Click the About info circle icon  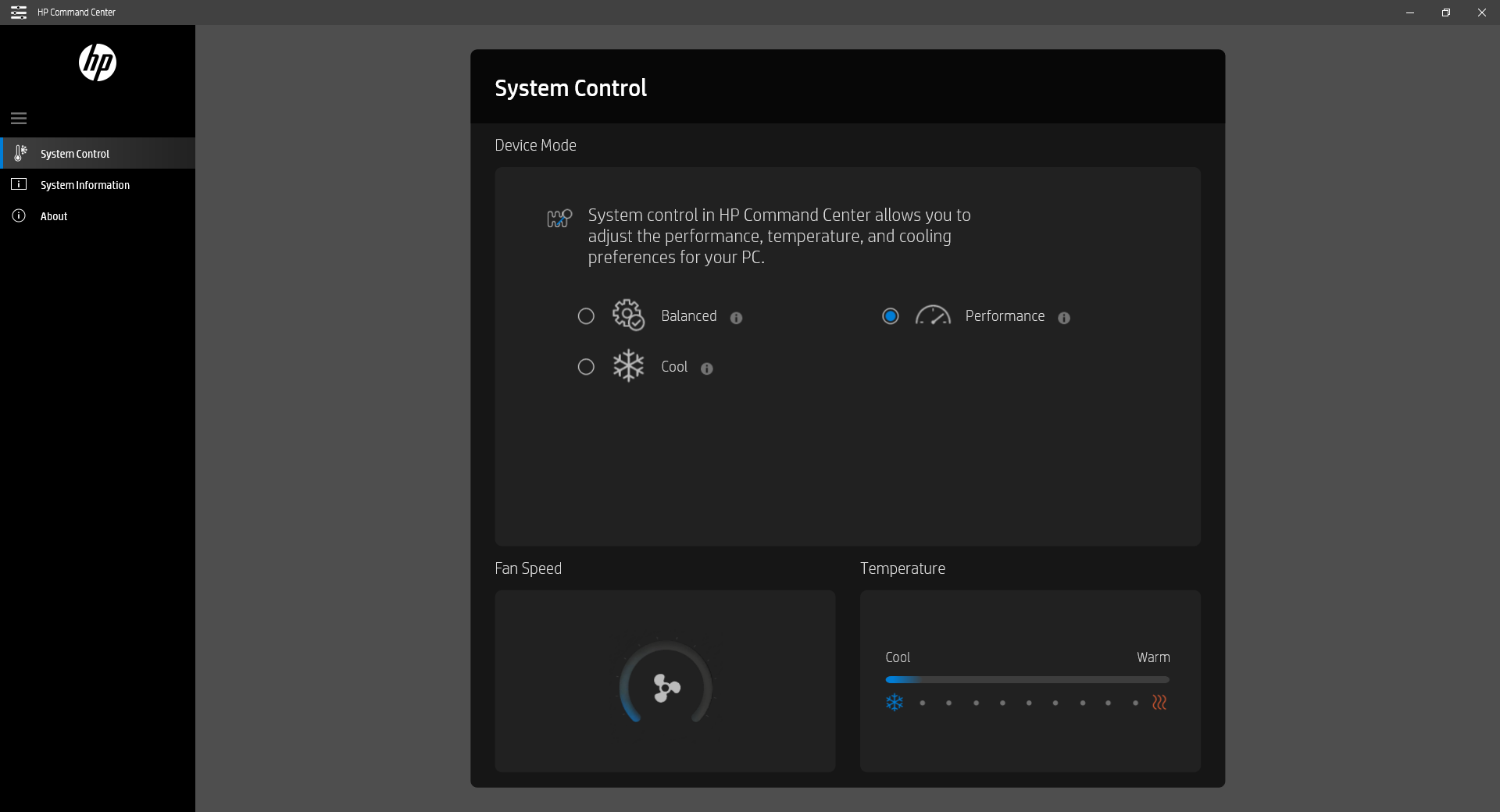(19, 215)
